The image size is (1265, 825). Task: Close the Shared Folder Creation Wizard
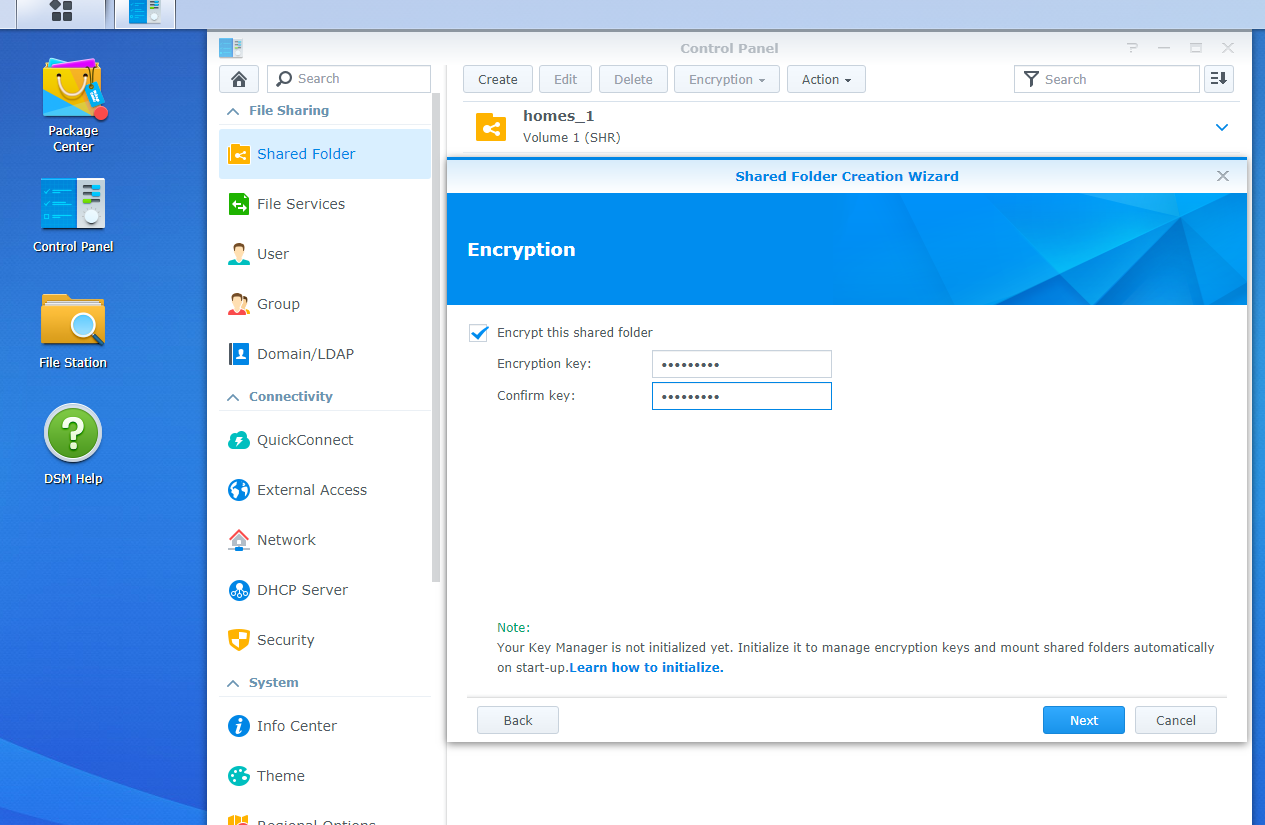(x=1223, y=176)
